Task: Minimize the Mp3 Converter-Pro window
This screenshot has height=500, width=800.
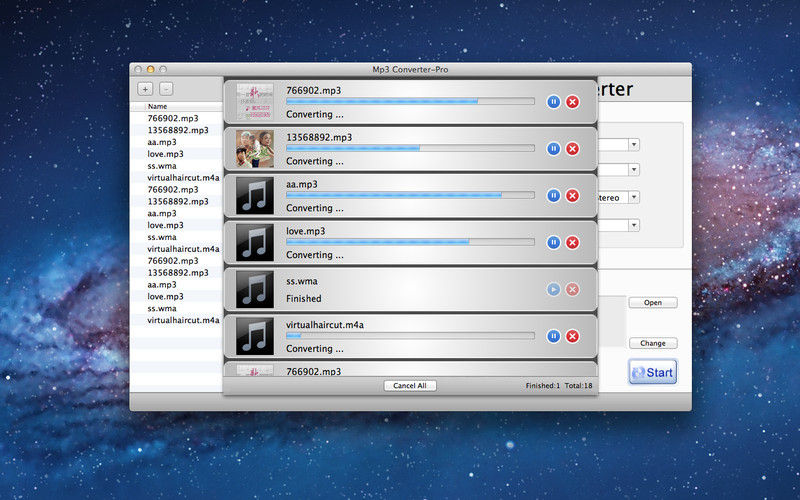Action: coord(151,69)
